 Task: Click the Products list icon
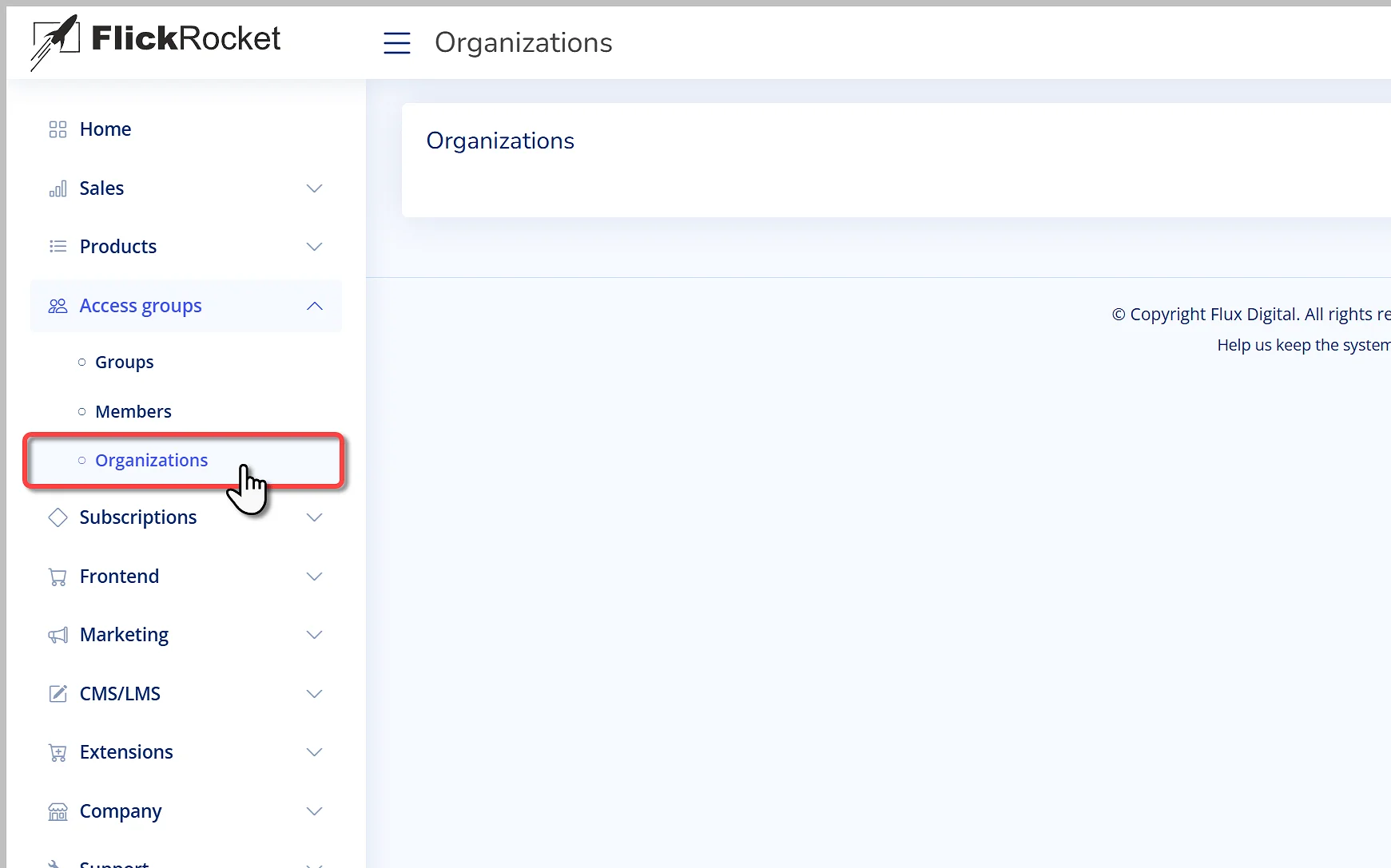coord(58,247)
